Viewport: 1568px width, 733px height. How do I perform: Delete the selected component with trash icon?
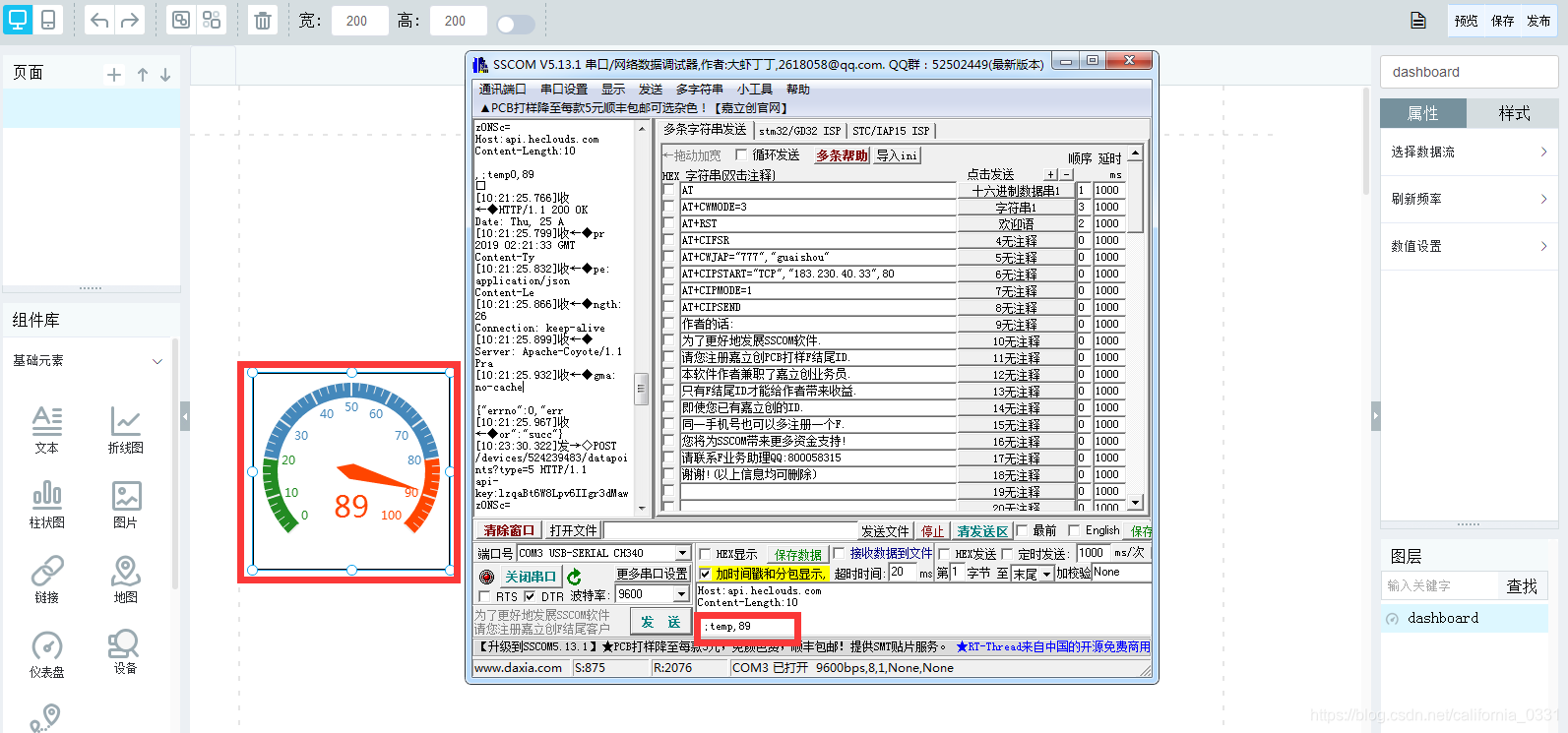pyautogui.click(x=263, y=21)
